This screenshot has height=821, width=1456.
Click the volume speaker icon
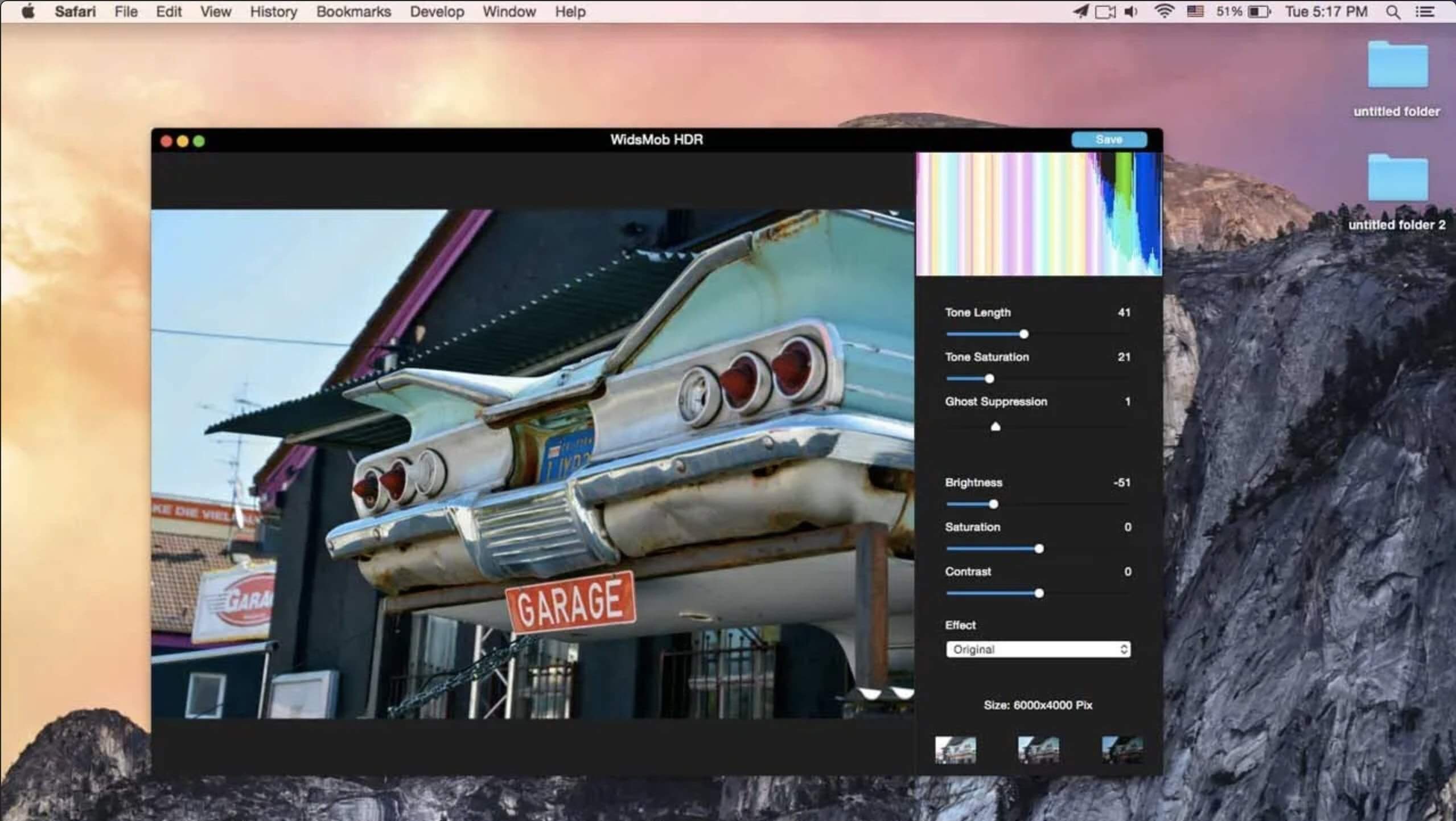click(1131, 12)
